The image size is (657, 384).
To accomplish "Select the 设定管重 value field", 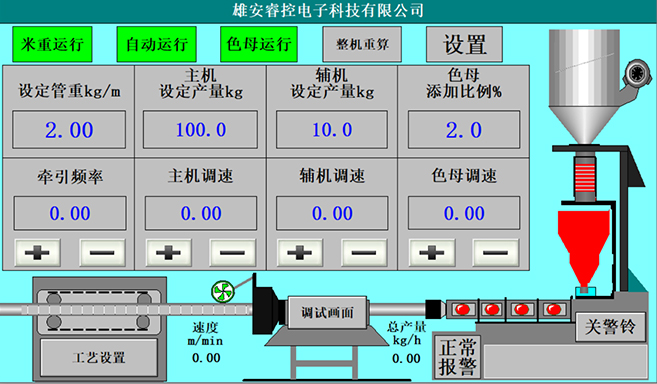I will (x=69, y=130).
